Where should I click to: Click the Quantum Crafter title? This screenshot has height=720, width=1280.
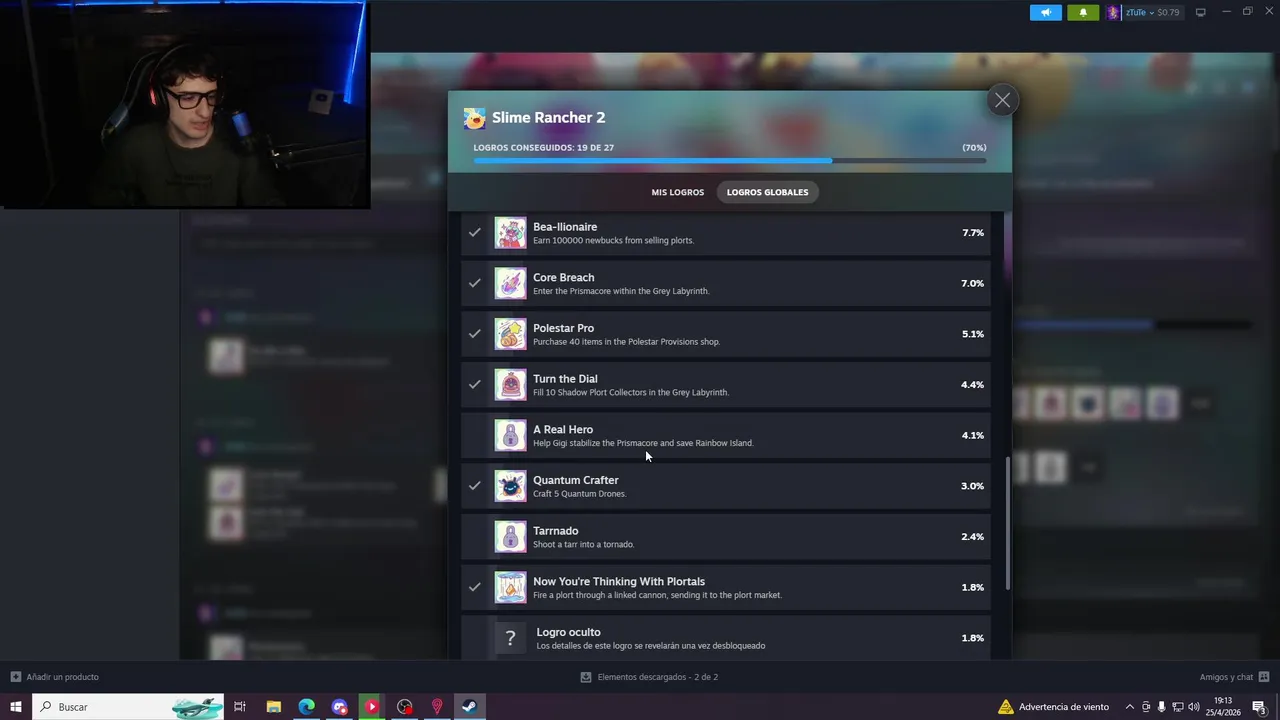click(x=575, y=480)
